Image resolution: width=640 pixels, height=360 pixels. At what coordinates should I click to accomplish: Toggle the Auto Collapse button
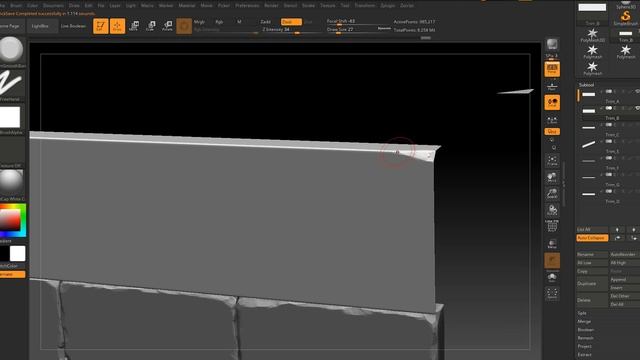[x=592, y=238]
